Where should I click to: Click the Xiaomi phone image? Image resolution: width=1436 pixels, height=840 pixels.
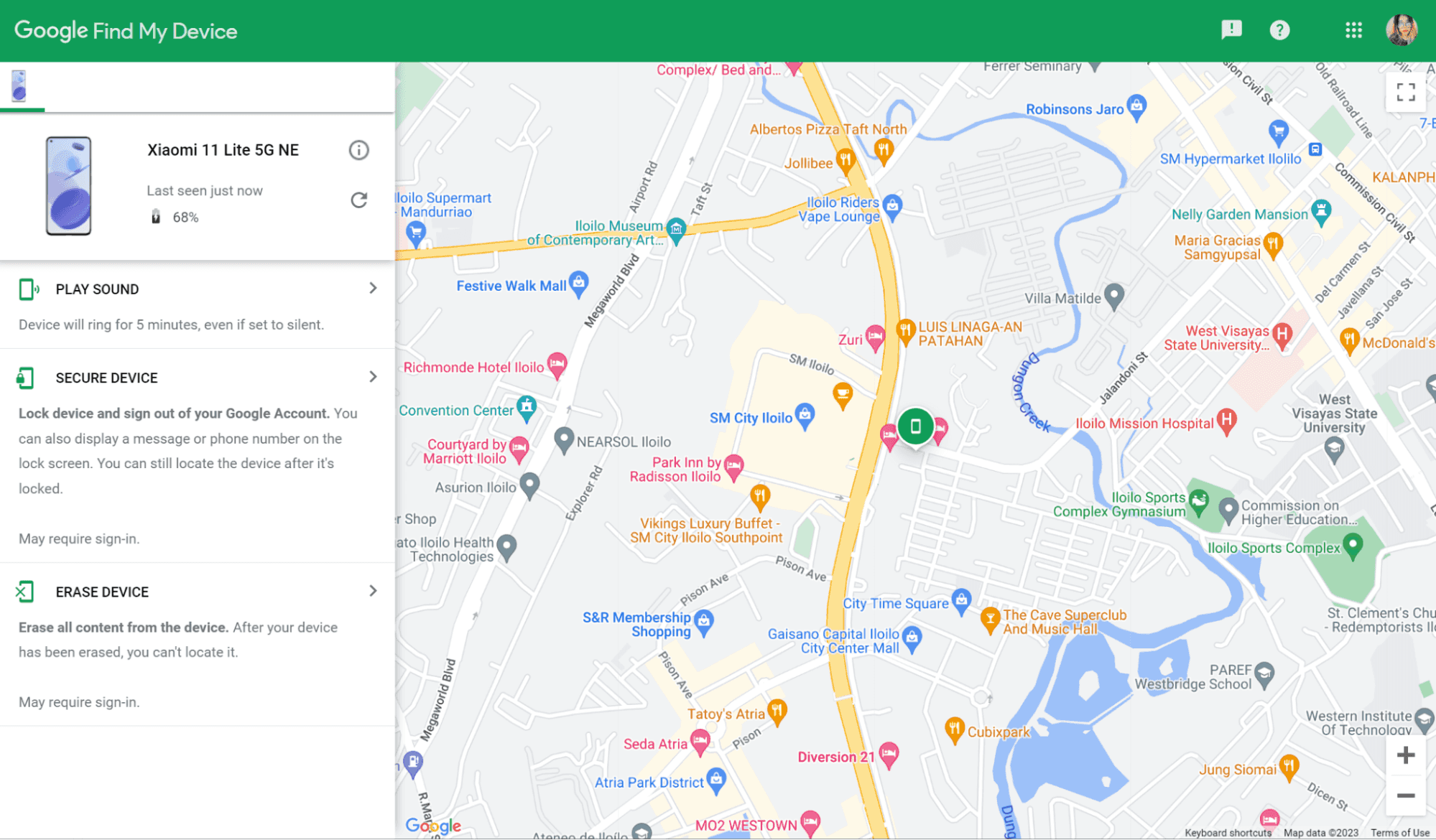pyautogui.click(x=68, y=186)
